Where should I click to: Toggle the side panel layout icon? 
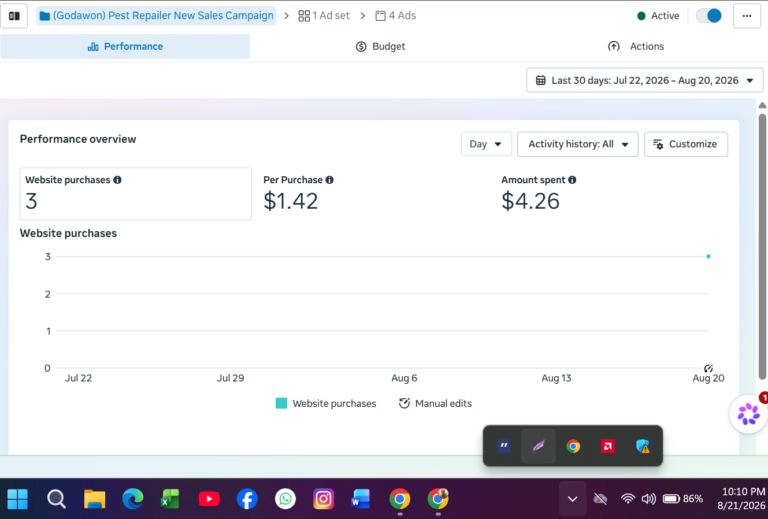[x=14, y=16]
